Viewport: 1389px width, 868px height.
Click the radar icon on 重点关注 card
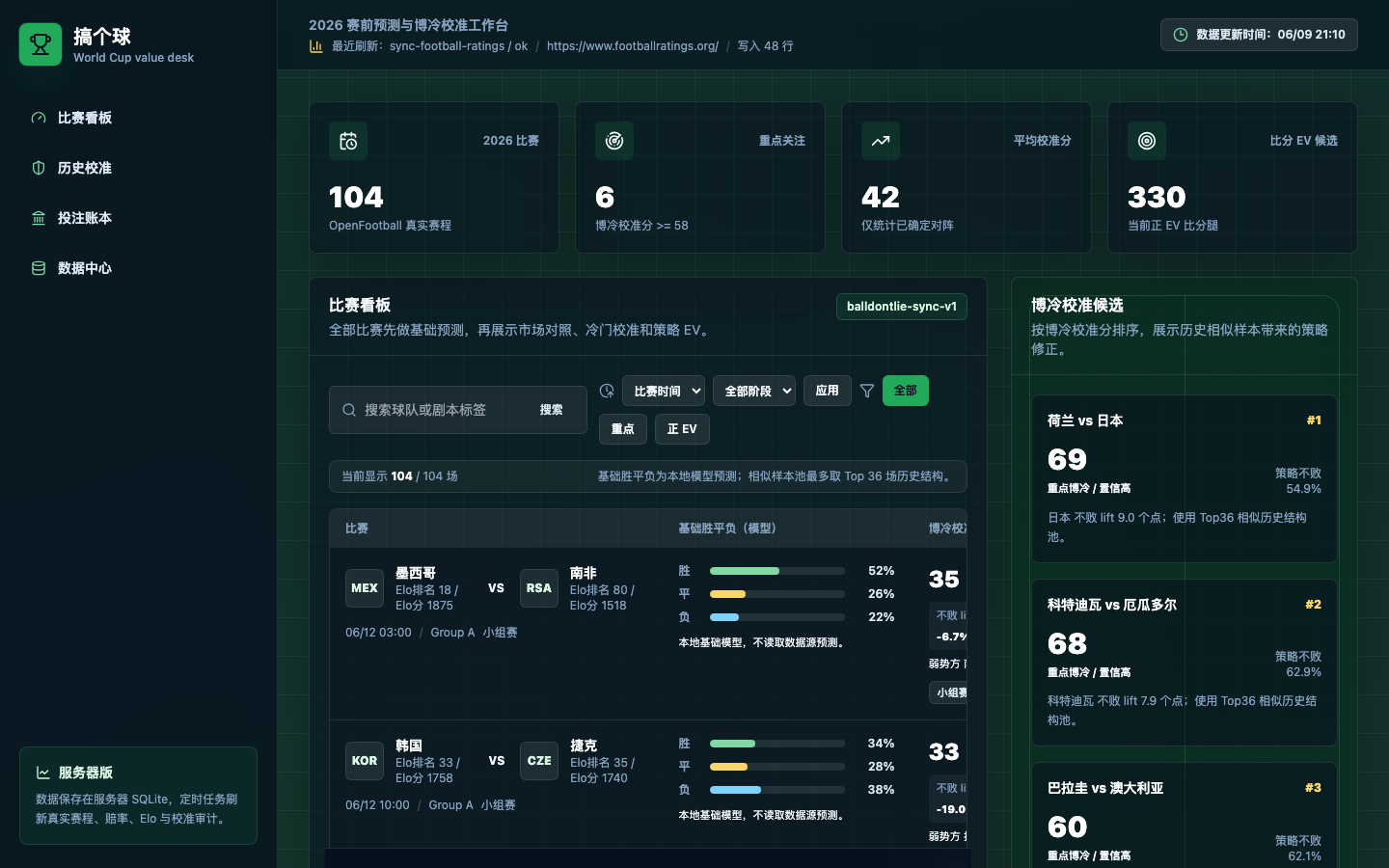[x=614, y=141]
